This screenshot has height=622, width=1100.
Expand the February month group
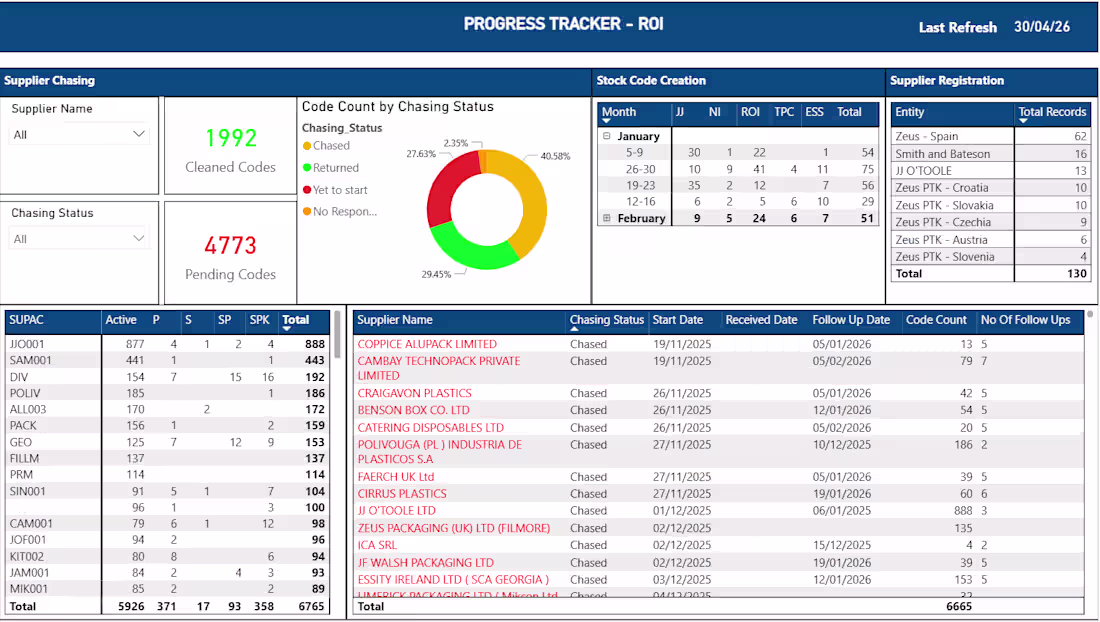tap(606, 217)
